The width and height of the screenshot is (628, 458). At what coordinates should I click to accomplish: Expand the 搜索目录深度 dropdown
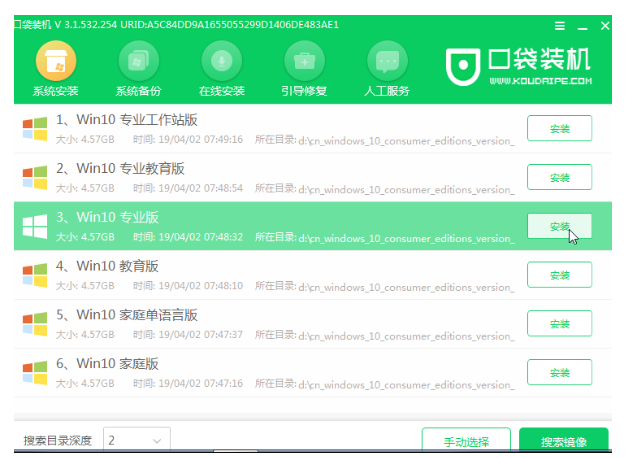click(137, 440)
